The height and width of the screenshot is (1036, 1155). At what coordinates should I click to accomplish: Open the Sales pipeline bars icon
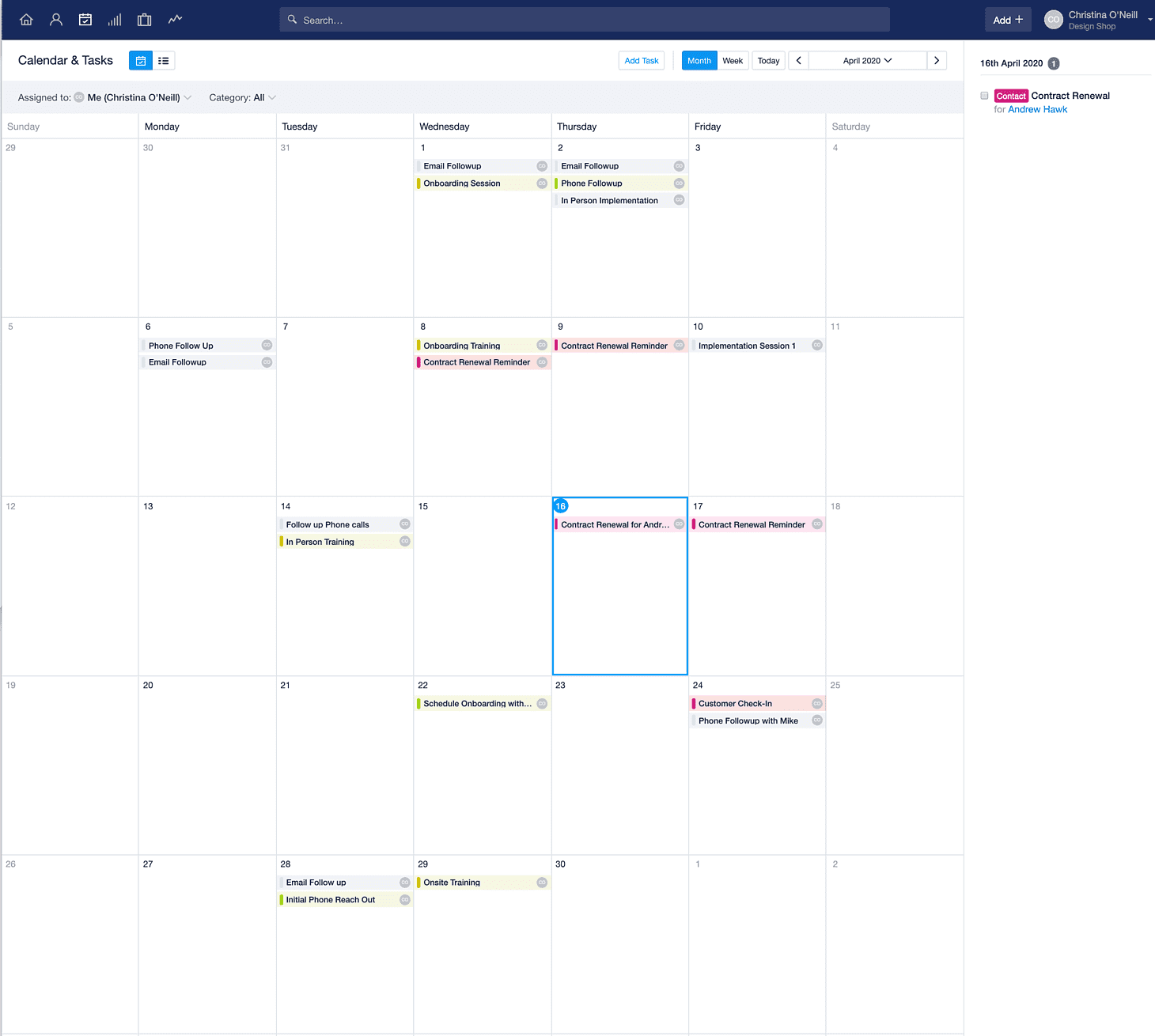(x=115, y=20)
